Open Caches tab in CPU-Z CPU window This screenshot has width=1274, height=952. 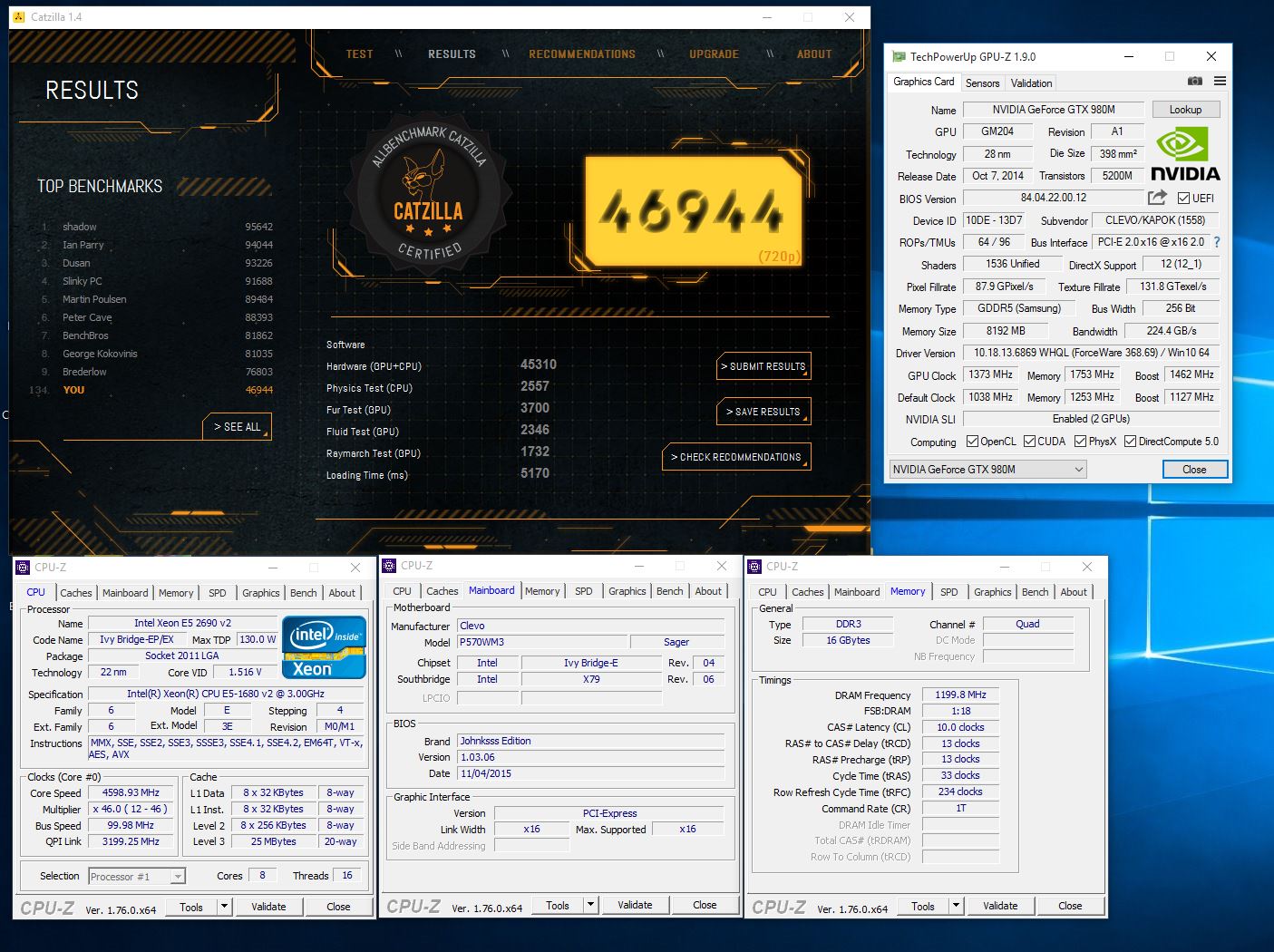coord(76,593)
